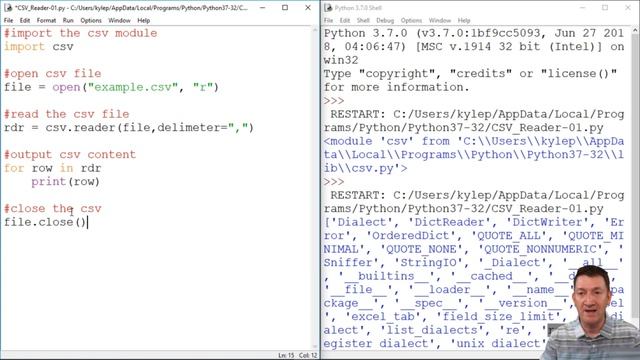Click the "<module 'csv' from" output line
Screen dimensions: 640x360
(474, 141)
